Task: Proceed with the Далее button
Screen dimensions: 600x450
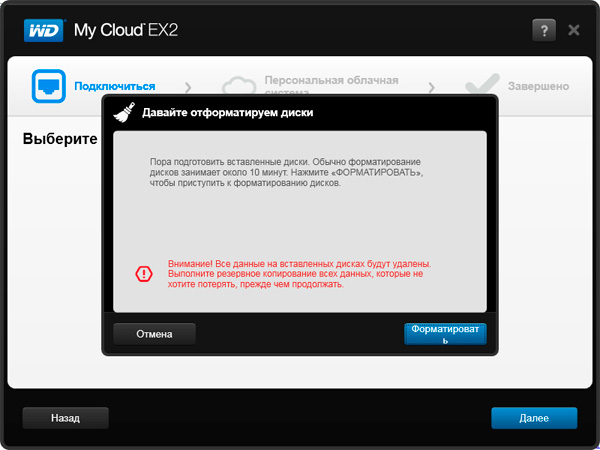Action: 534,417
